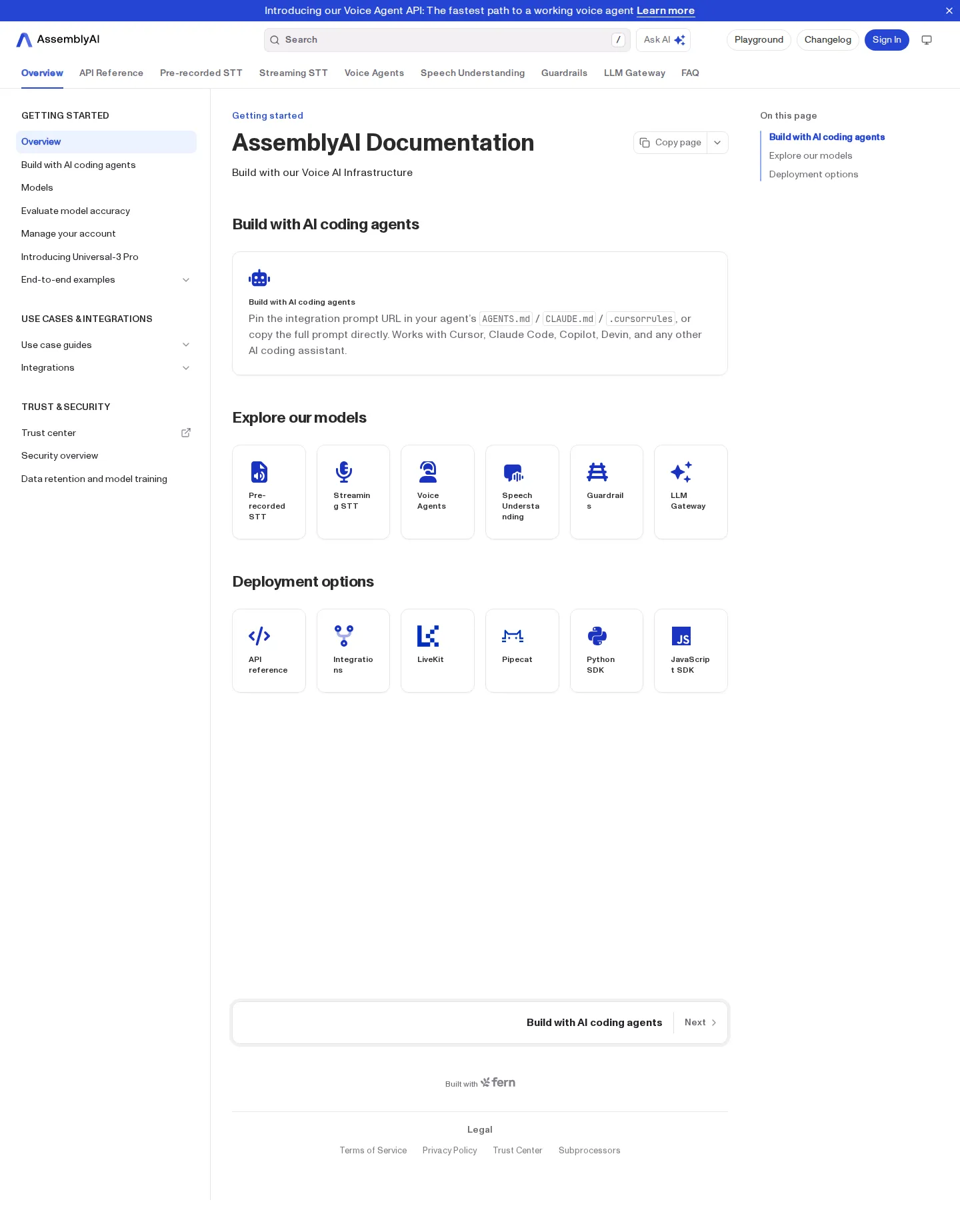Go to next page Build with AI coding agents
960x1232 pixels.
(480, 1023)
